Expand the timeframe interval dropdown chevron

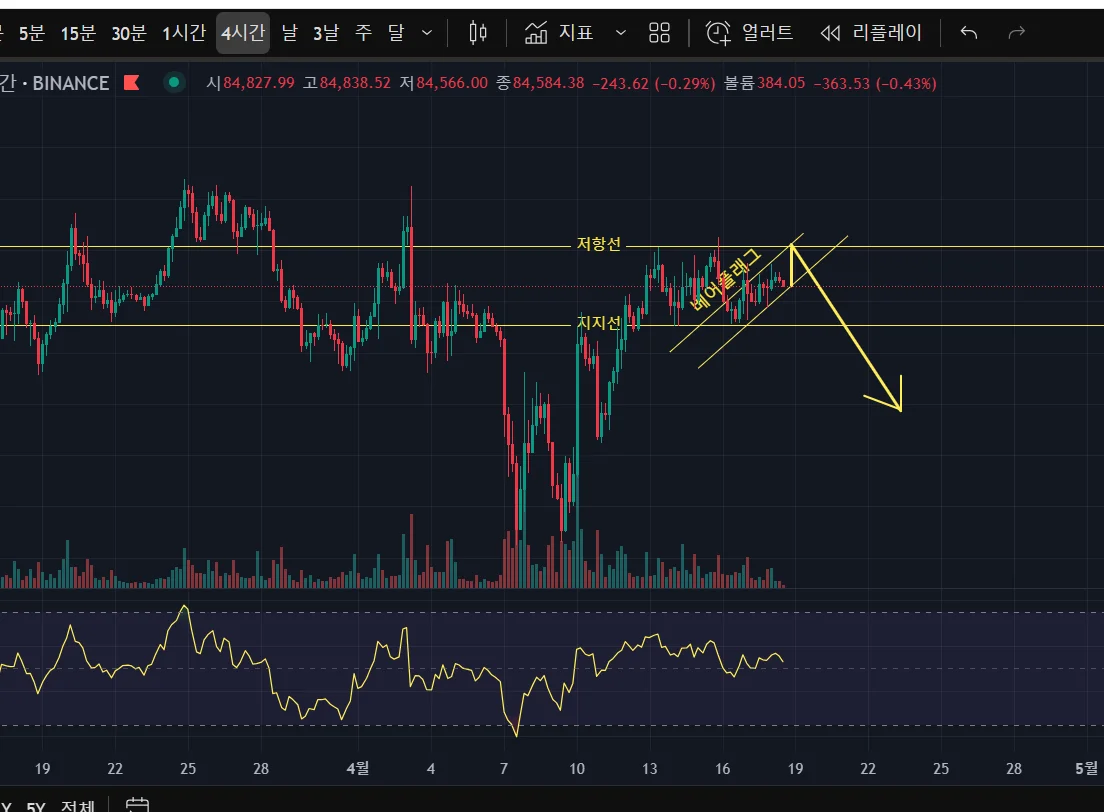(x=427, y=32)
